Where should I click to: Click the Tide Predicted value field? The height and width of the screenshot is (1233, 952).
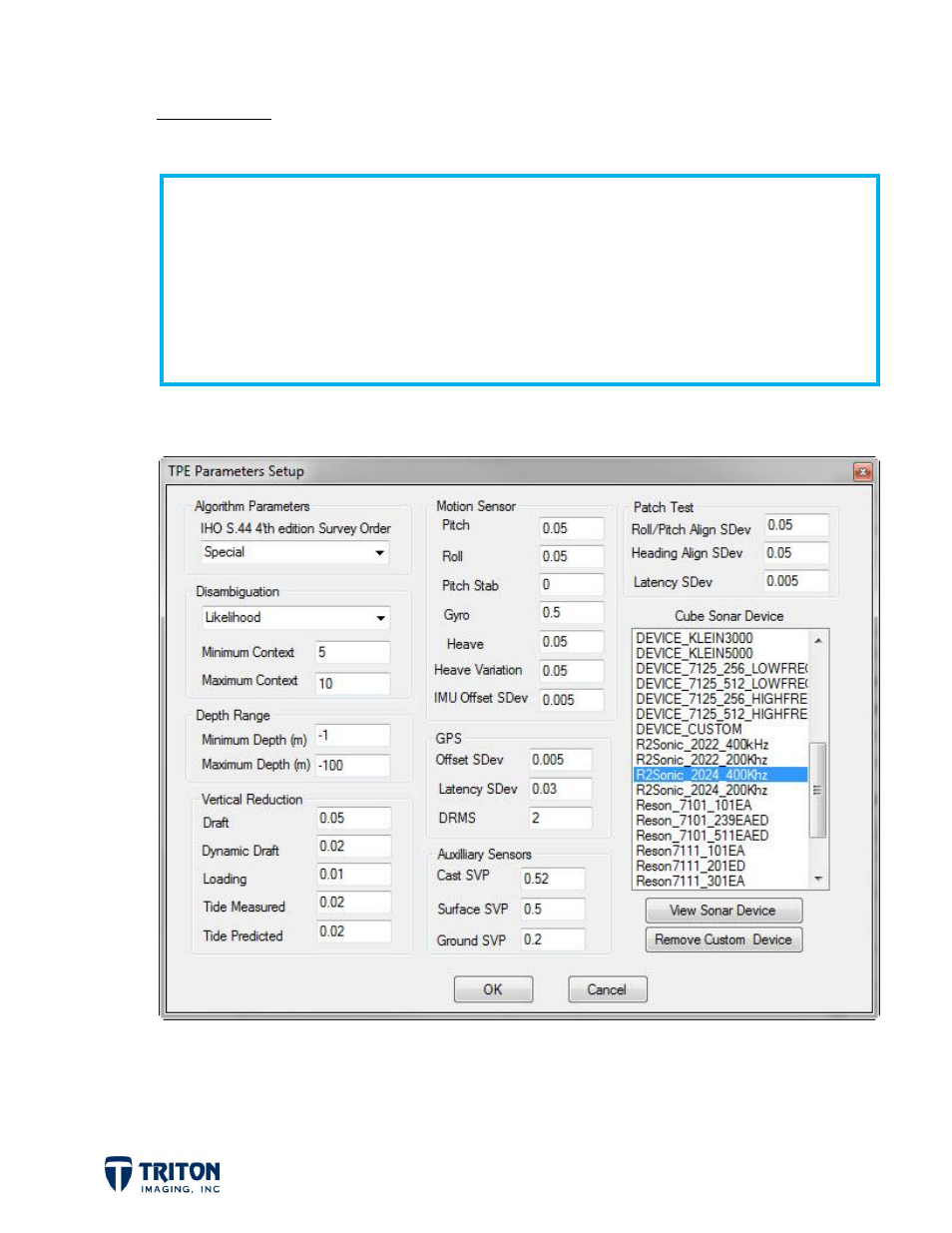pyautogui.click(x=354, y=931)
